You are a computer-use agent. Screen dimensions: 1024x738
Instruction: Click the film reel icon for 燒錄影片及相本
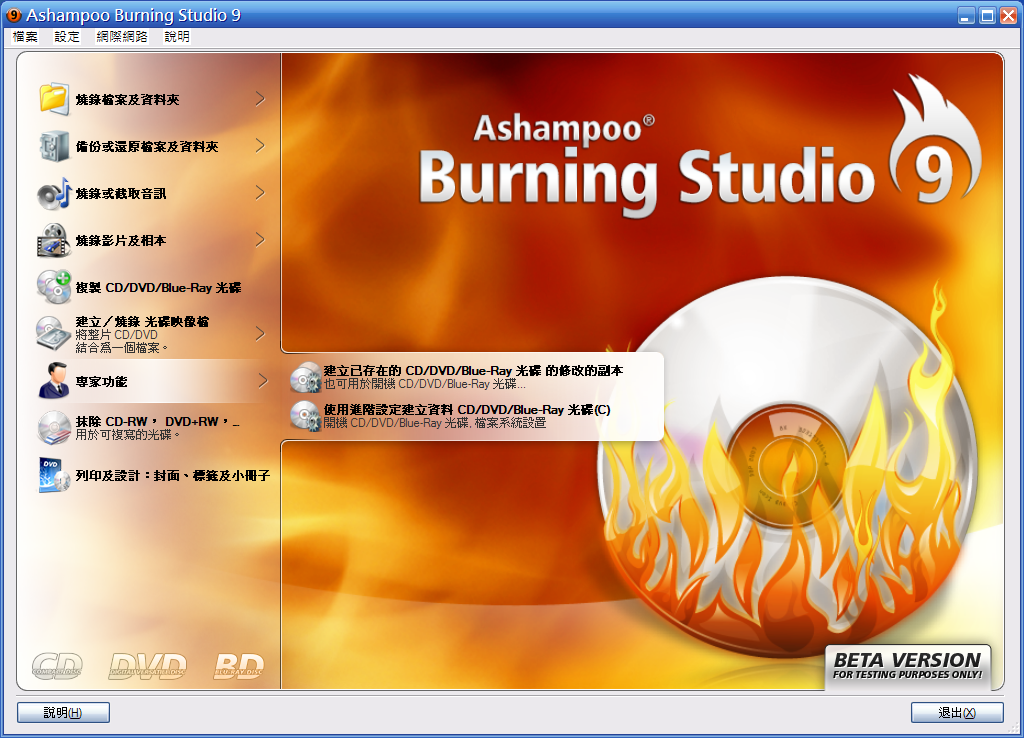(54, 240)
